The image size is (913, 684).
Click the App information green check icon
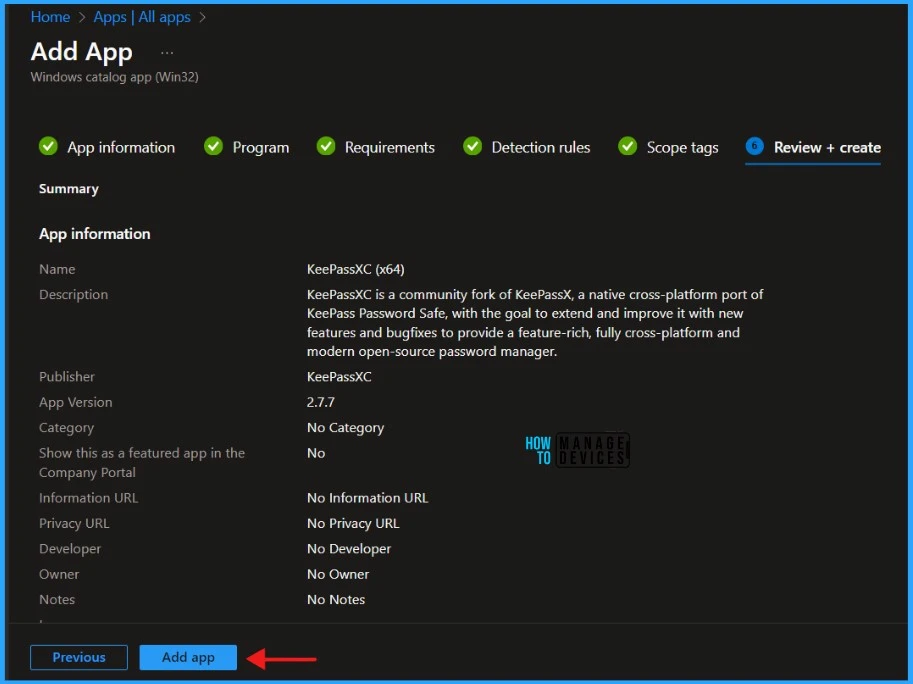48,146
